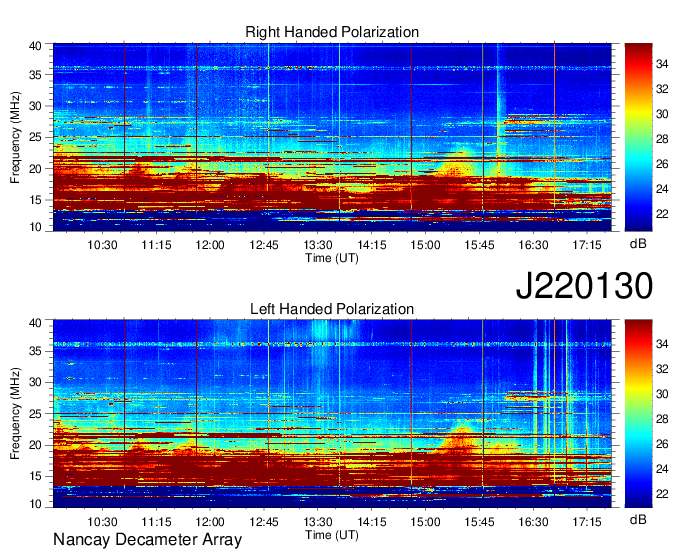Click 13:30 time tick on Left Handed plot

(x=318, y=522)
